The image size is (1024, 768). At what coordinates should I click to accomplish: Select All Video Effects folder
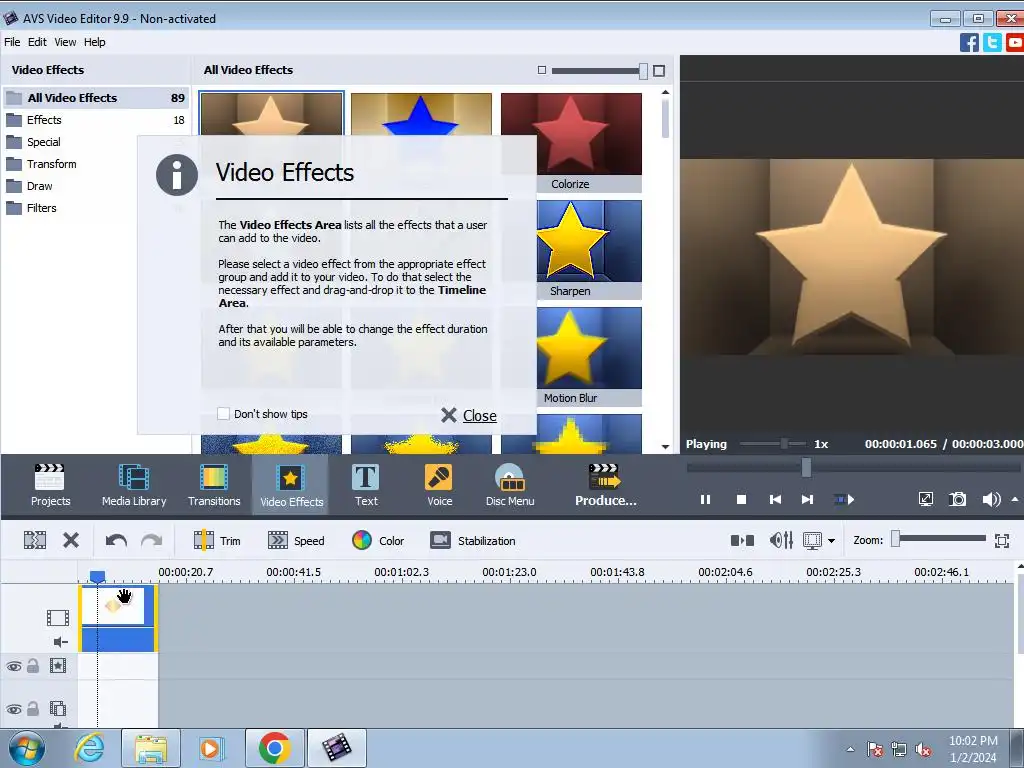(x=96, y=98)
